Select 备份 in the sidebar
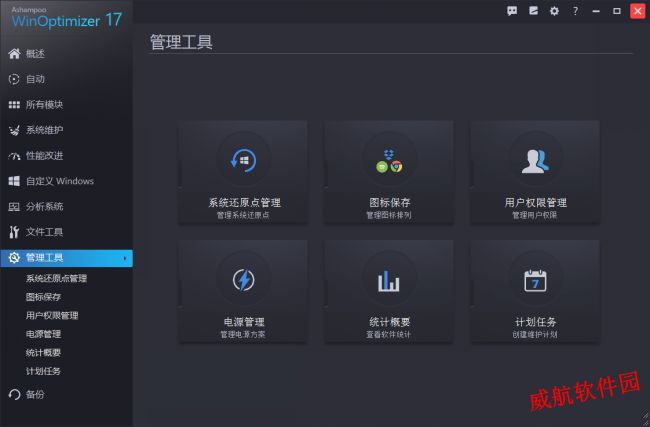Image resolution: width=650 pixels, height=427 pixels. point(35,395)
